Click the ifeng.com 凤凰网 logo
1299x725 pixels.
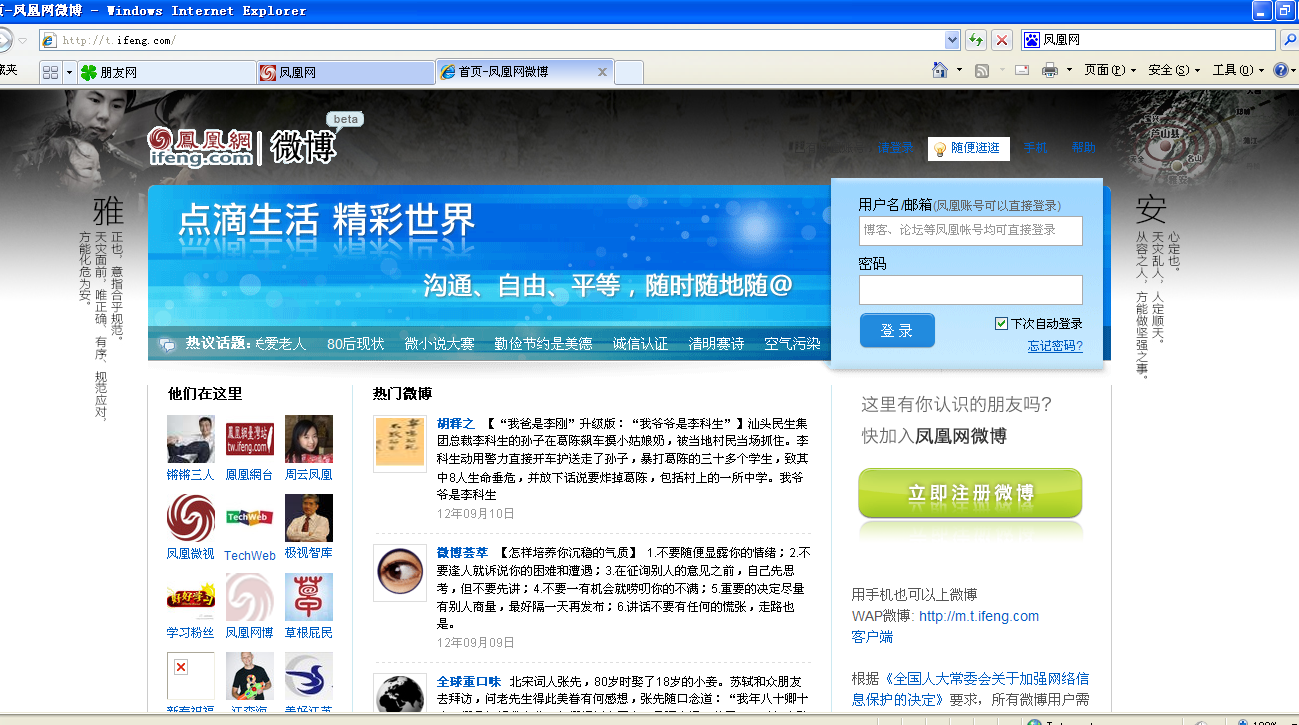click(200, 146)
